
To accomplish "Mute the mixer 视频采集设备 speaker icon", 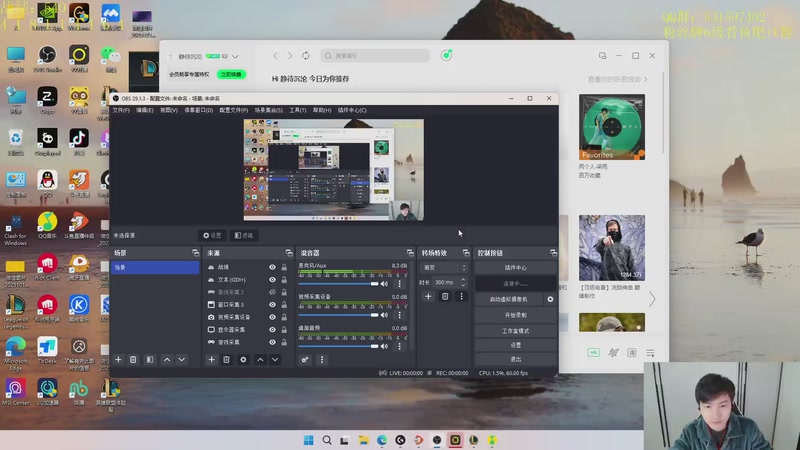I will [384, 315].
